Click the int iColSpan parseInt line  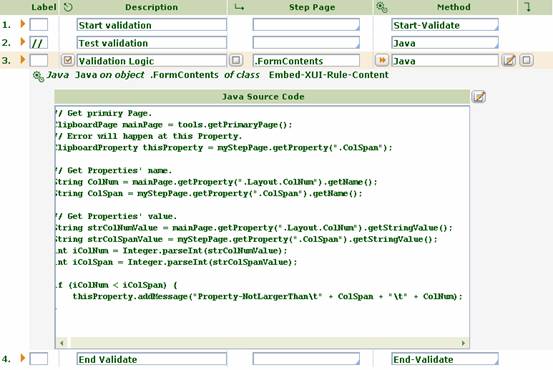(176, 262)
